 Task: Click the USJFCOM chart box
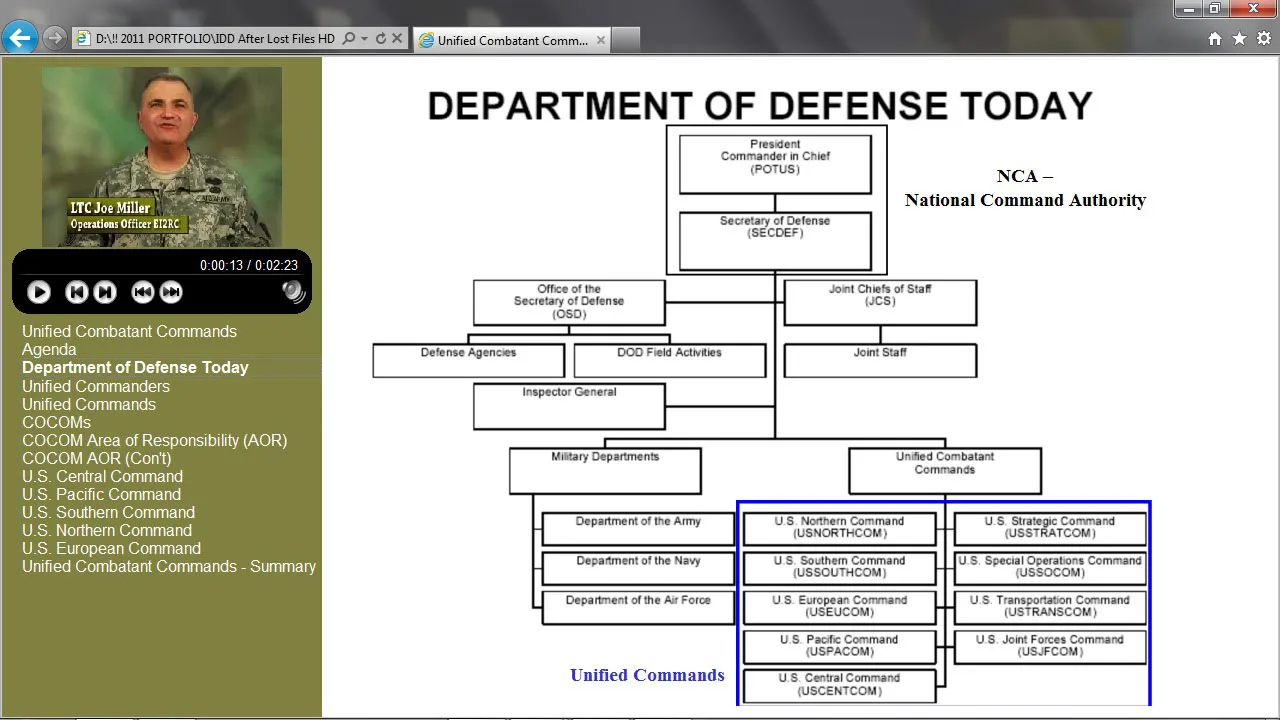click(1050, 647)
